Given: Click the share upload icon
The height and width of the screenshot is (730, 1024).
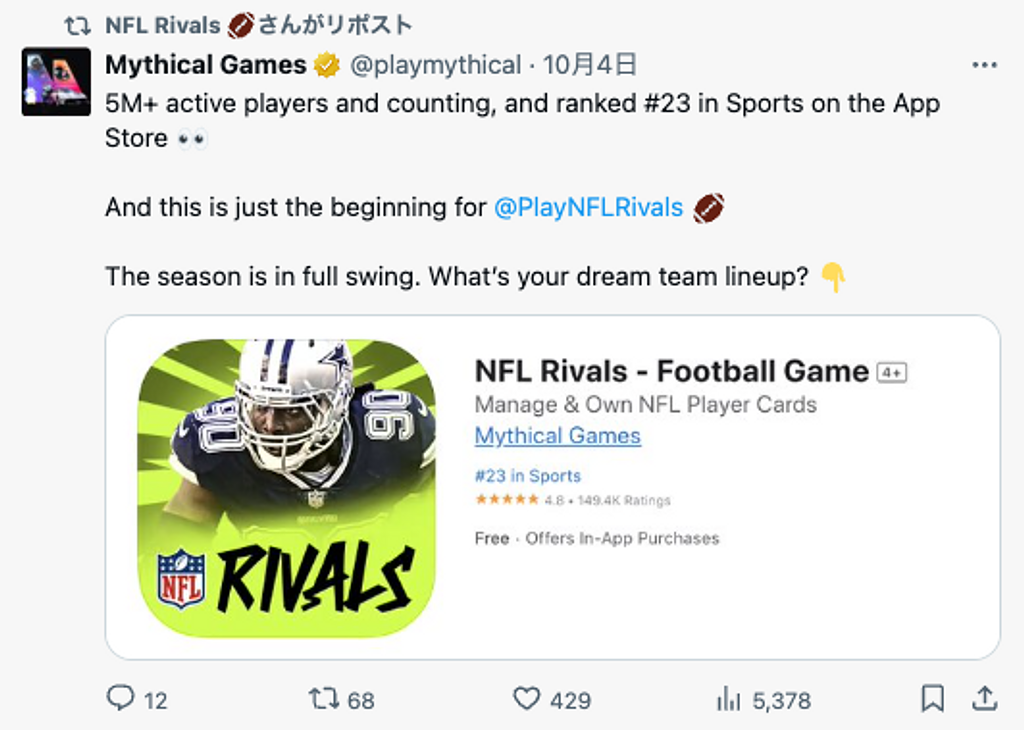Looking at the screenshot, I should pyautogui.click(x=984, y=698).
